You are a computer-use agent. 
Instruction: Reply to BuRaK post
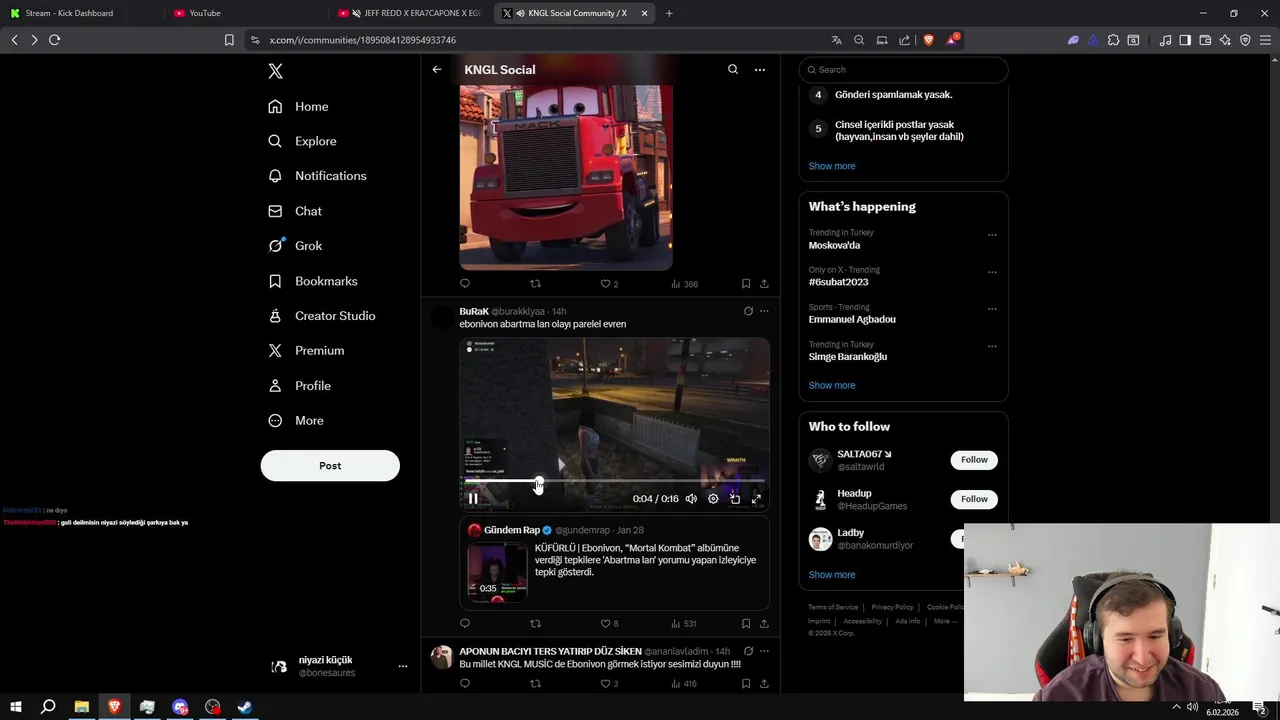[465, 624]
